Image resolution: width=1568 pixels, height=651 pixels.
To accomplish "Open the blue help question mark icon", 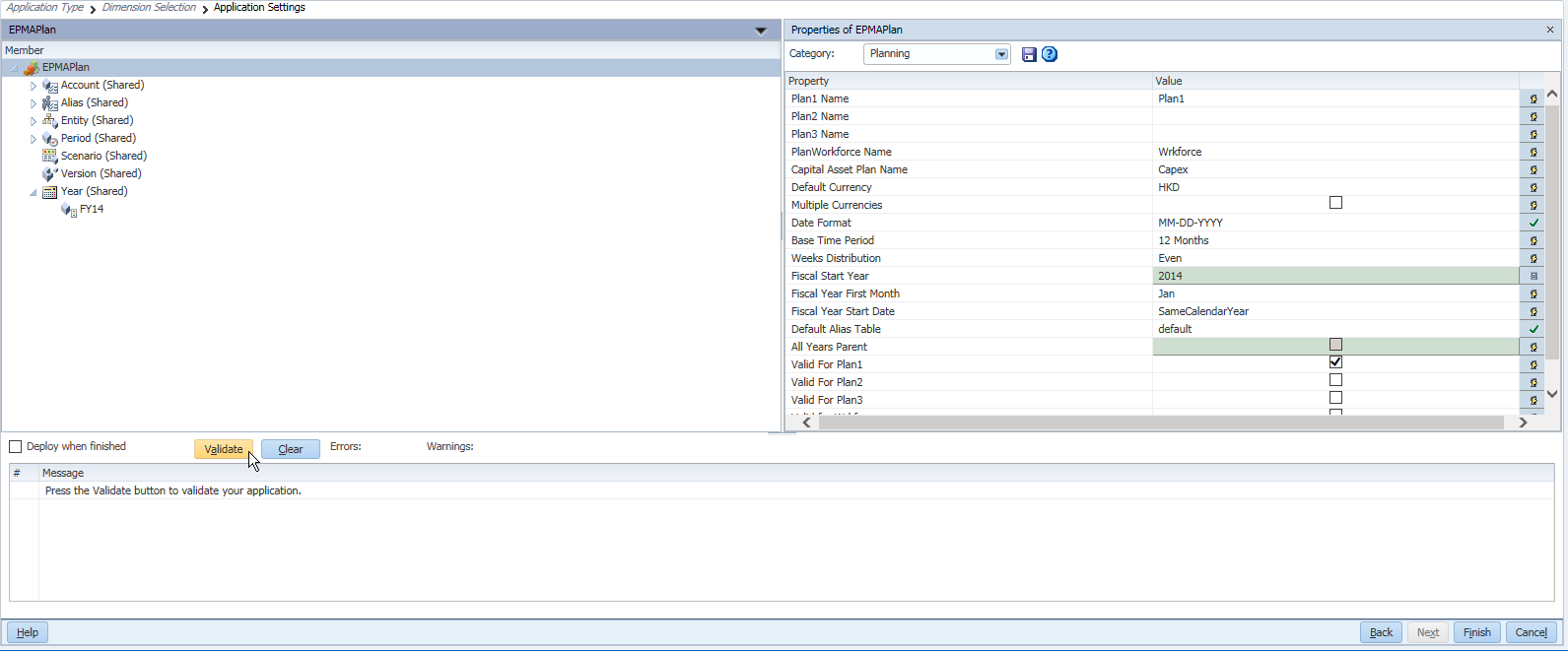I will [1050, 54].
